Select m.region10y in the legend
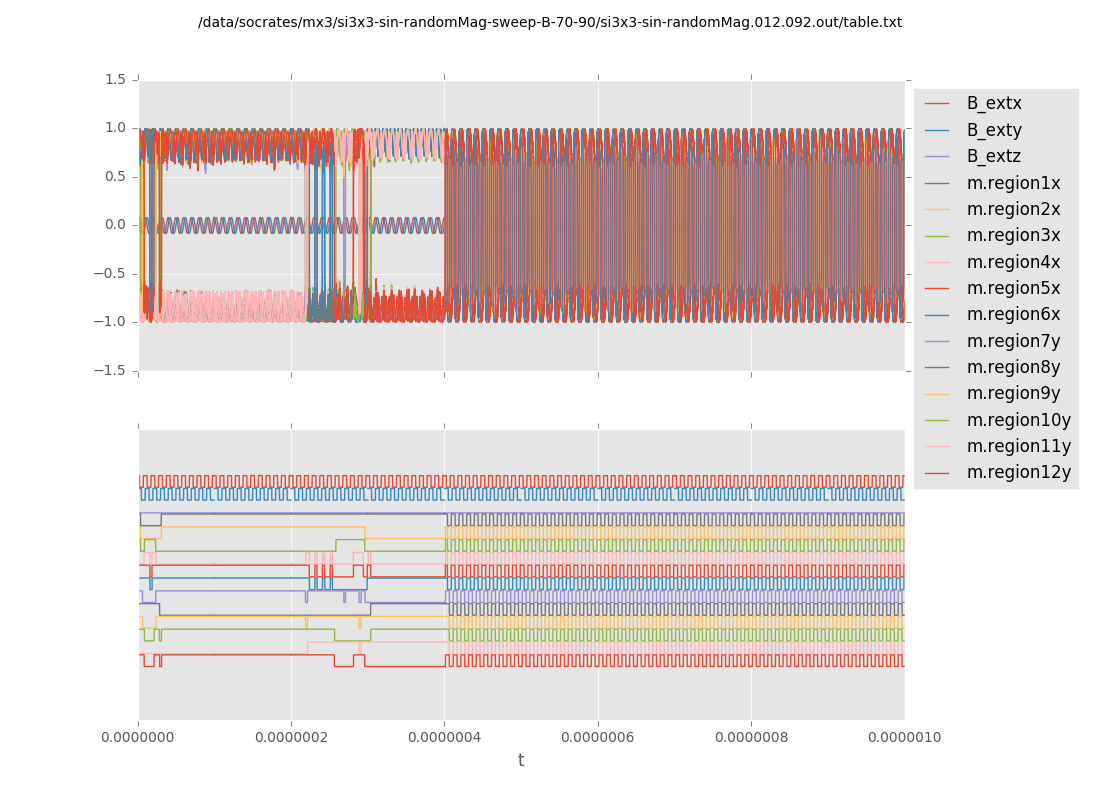The width and height of the screenshot is (1100, 800). [x=1018, y=420]
